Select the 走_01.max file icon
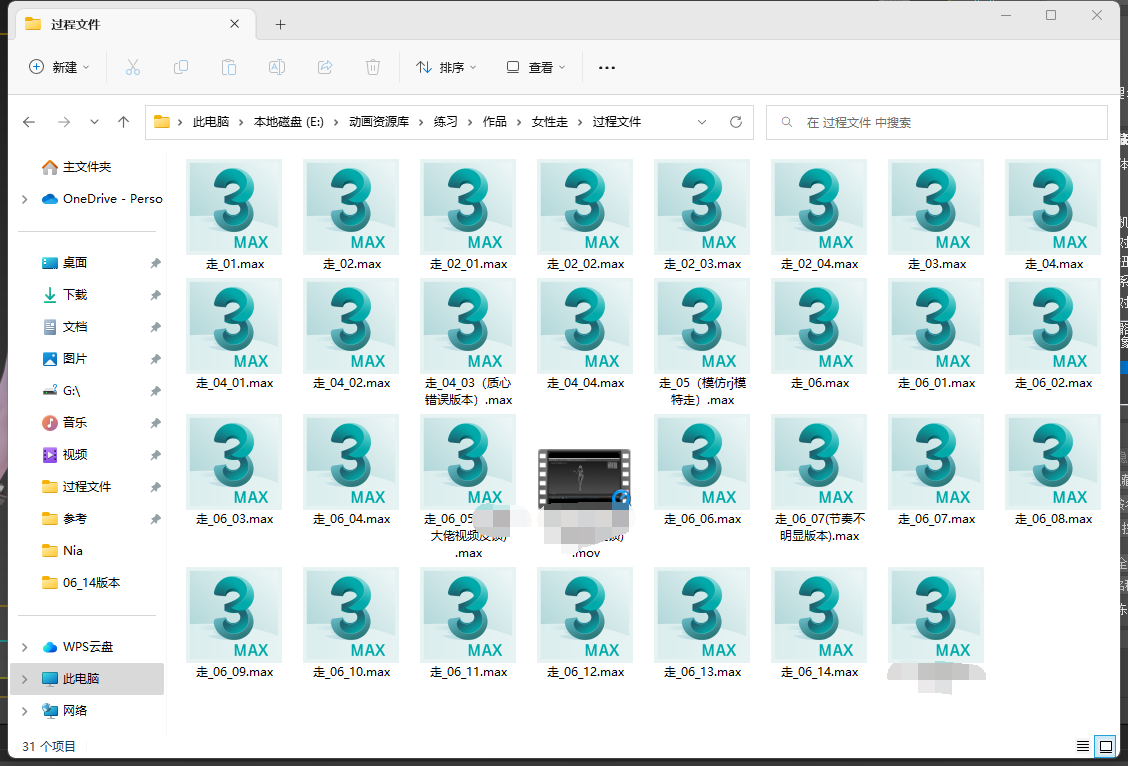 click(x=234, y=207)
